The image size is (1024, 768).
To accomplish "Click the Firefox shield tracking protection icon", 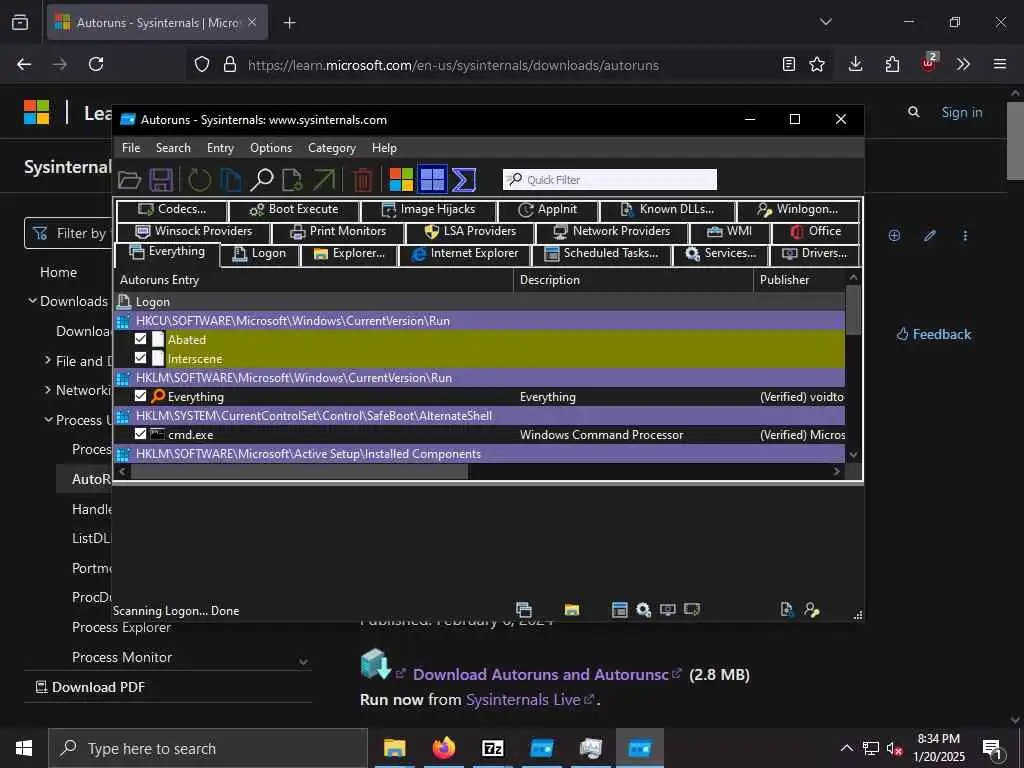I will coord(202,64).
